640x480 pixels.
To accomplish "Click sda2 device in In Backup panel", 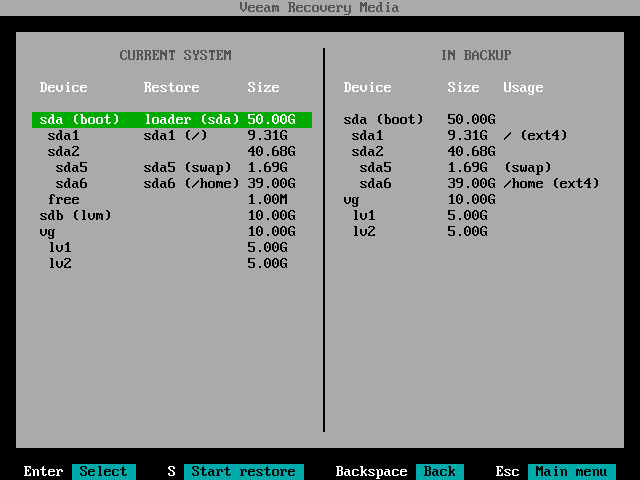I will 367,151.
